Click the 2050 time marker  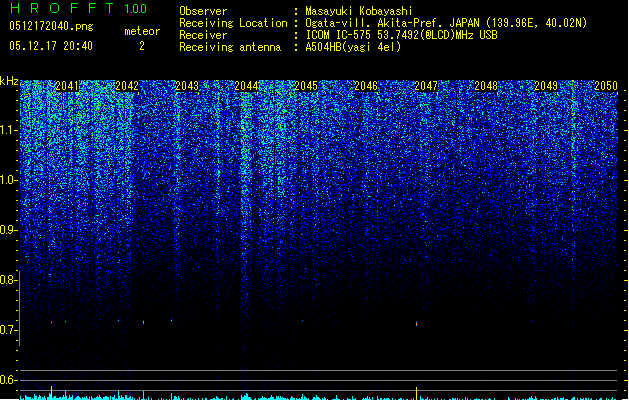tap(606, 86)
